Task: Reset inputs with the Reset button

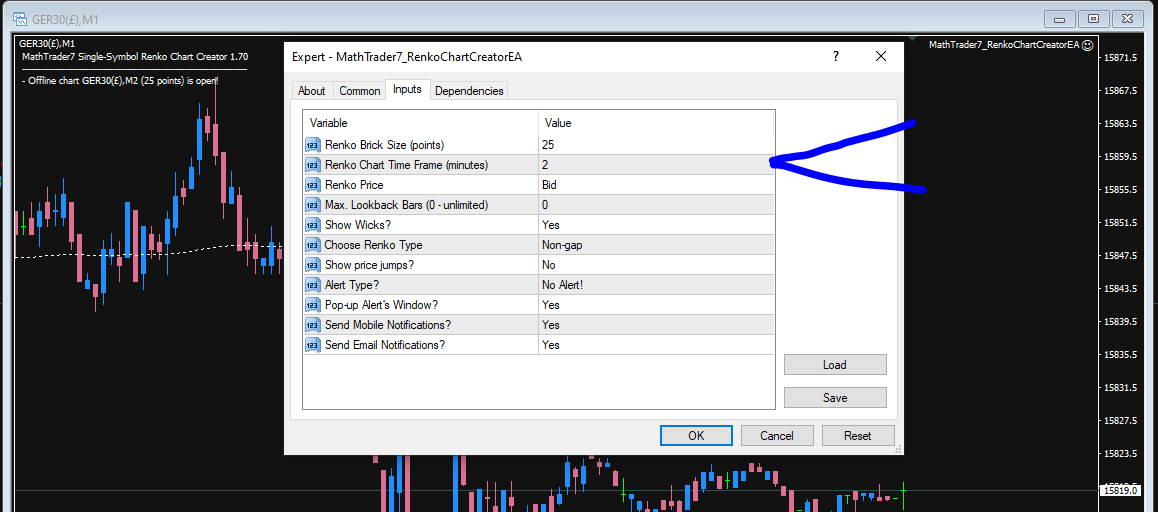Action: pyautogui.click(x=857, y=436)
